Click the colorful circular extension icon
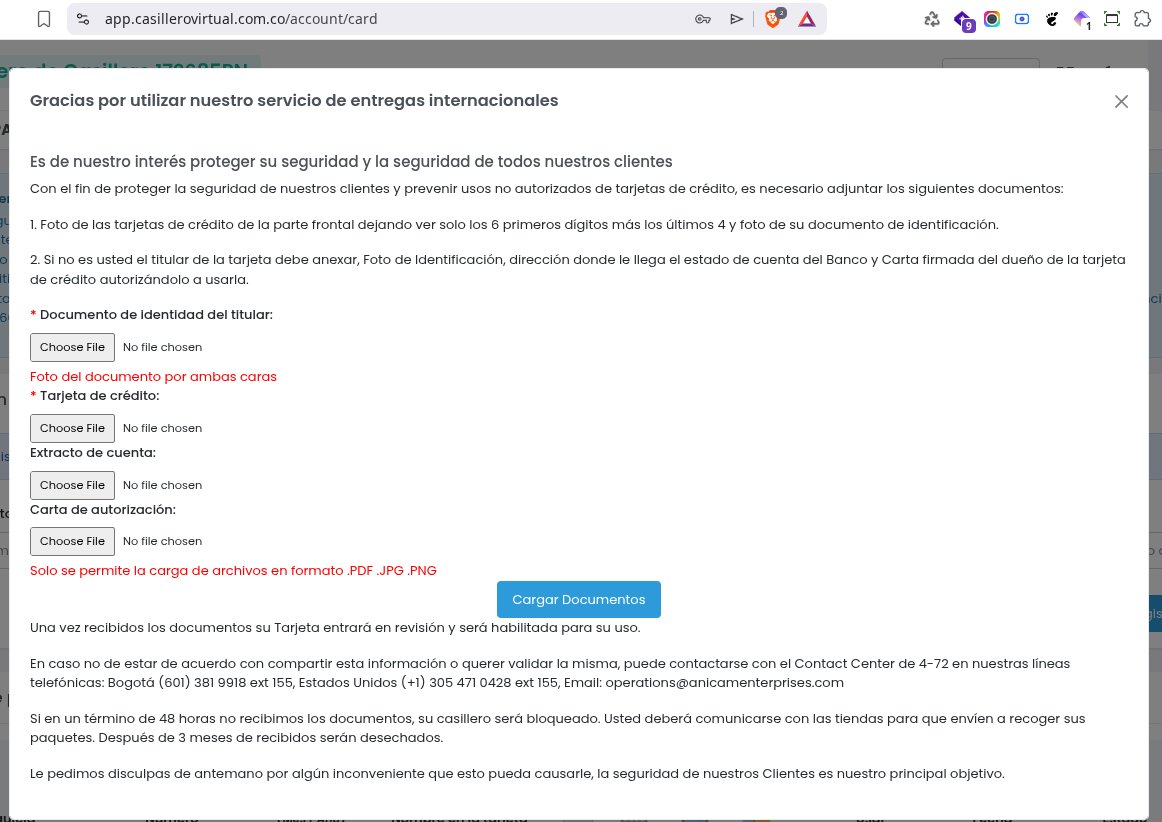The width and height of the screenshot is (1162, 822). click(x=992, y=19)
